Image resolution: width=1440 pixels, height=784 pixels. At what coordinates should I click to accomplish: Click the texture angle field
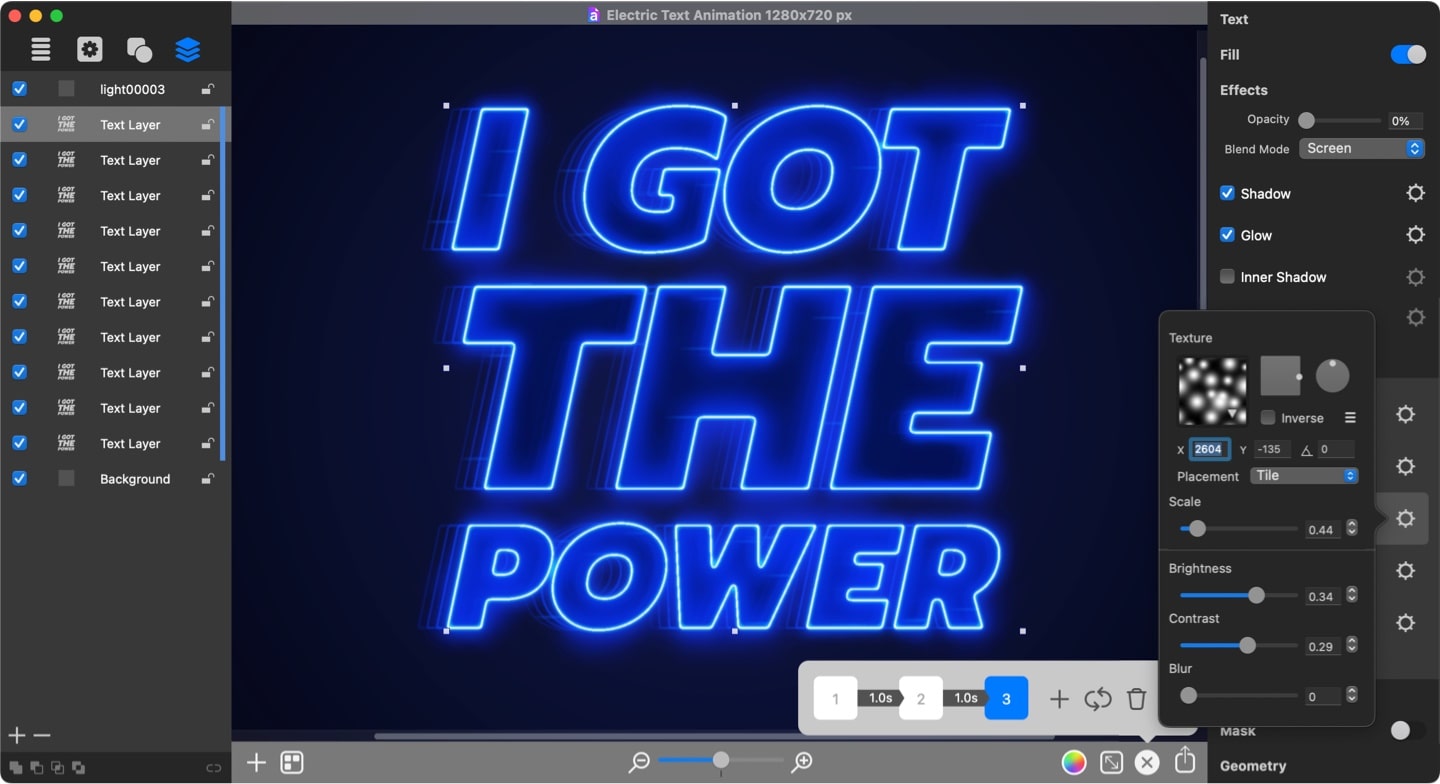pyautogui.click(x=1336, y=449)
